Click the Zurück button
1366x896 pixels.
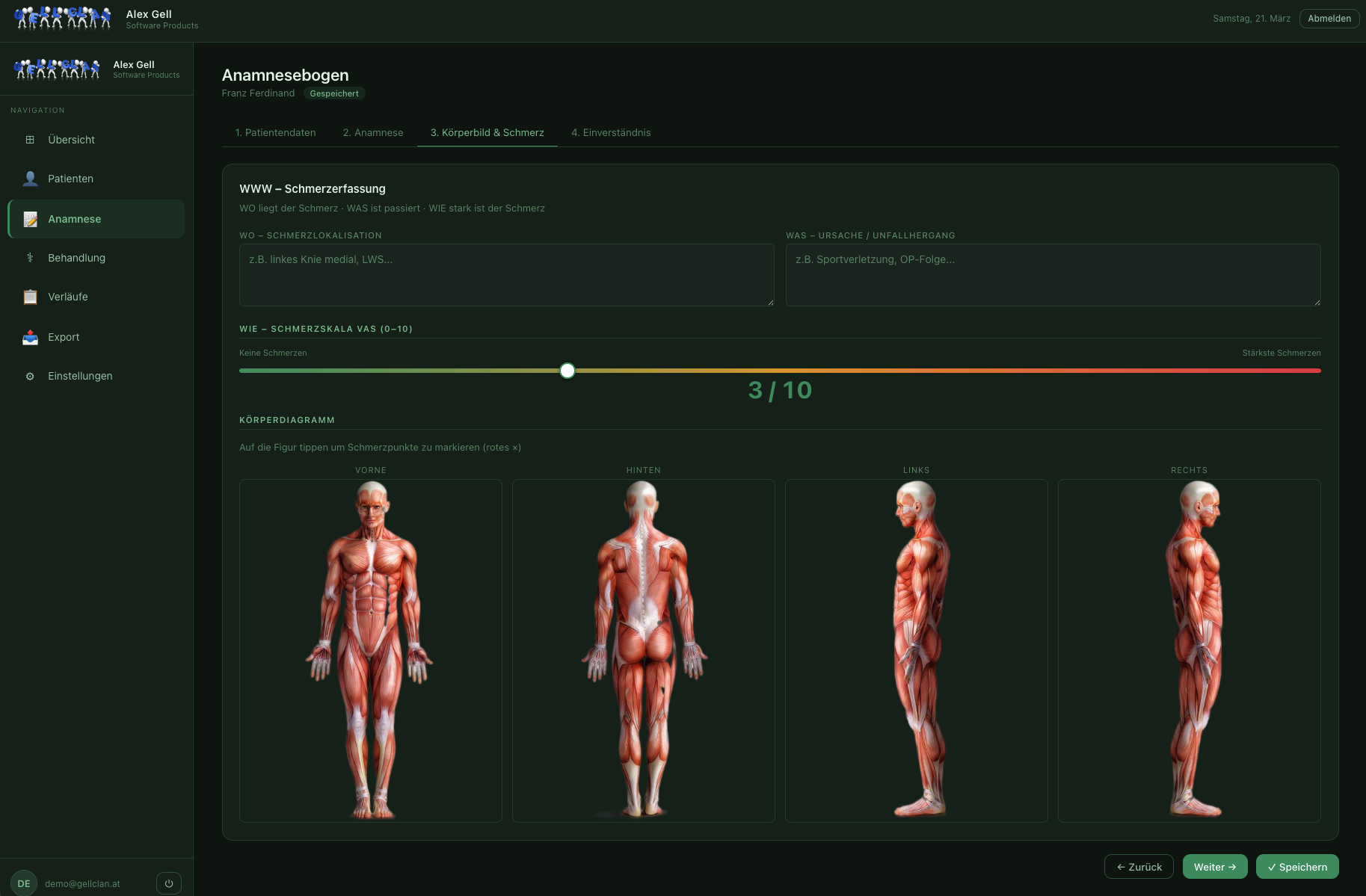tap(1139, 867)
